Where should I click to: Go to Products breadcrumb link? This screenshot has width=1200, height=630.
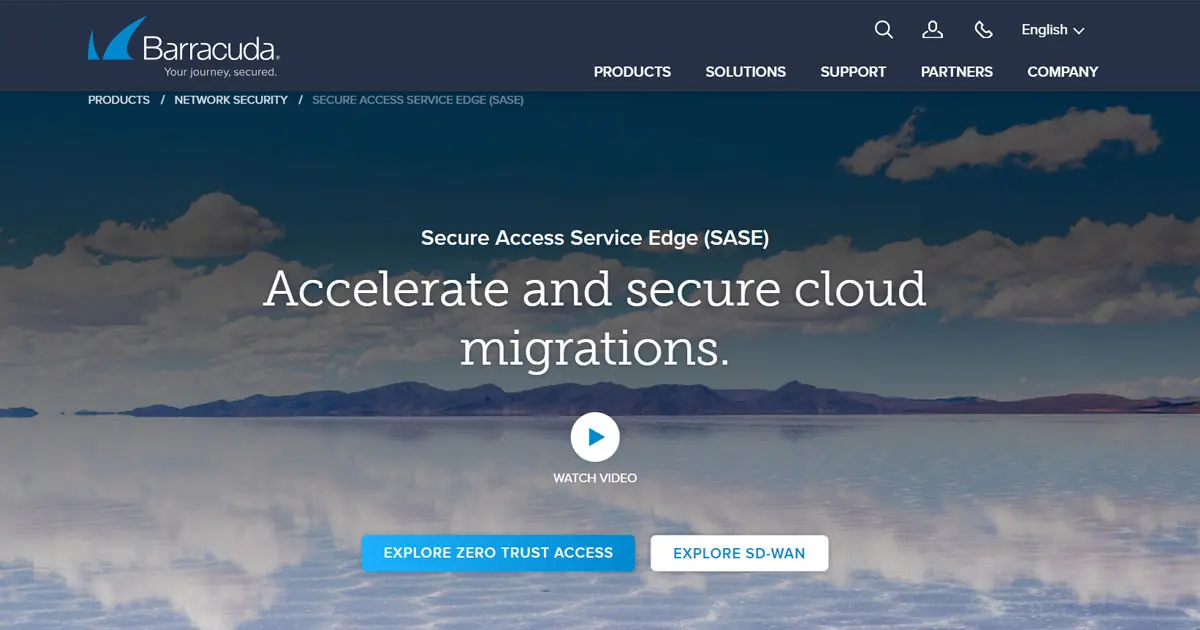click(x=119, y=100)
